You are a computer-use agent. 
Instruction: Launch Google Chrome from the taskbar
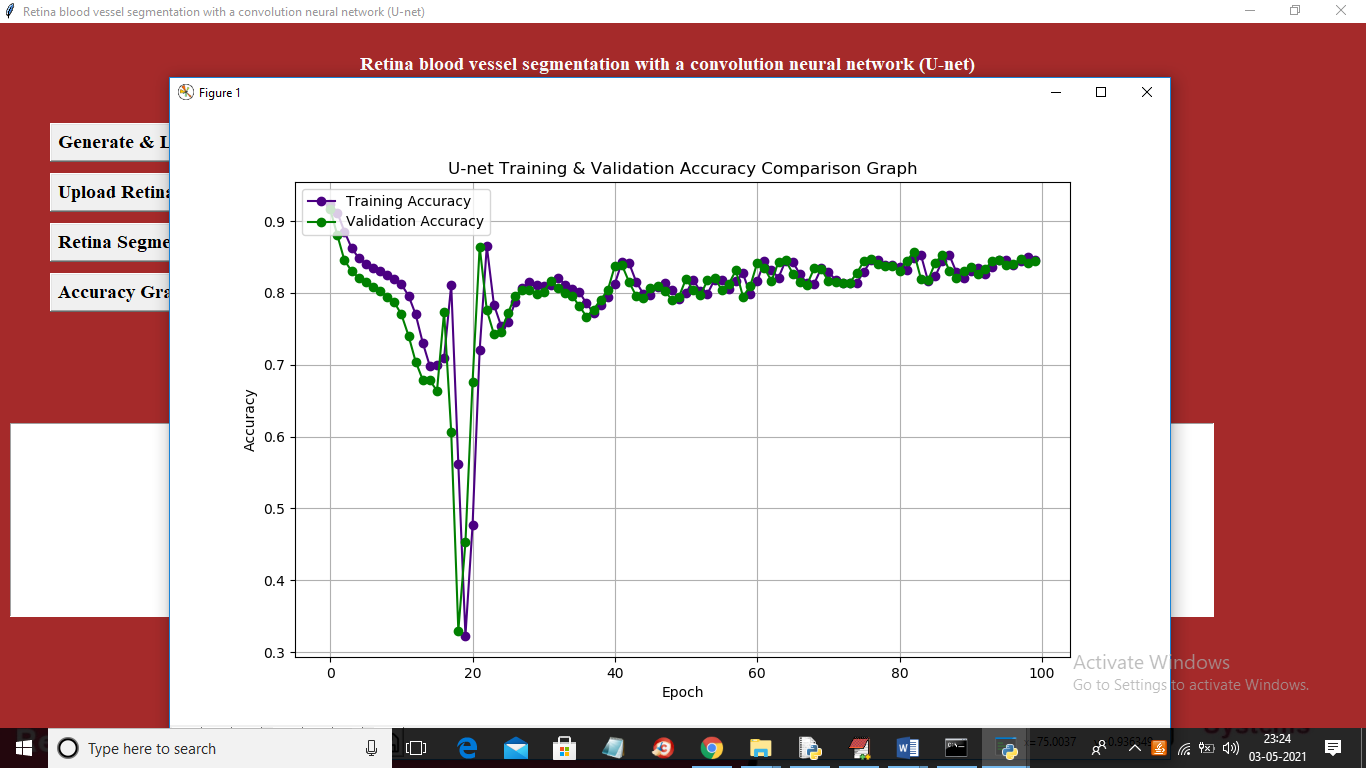point(712,748)
